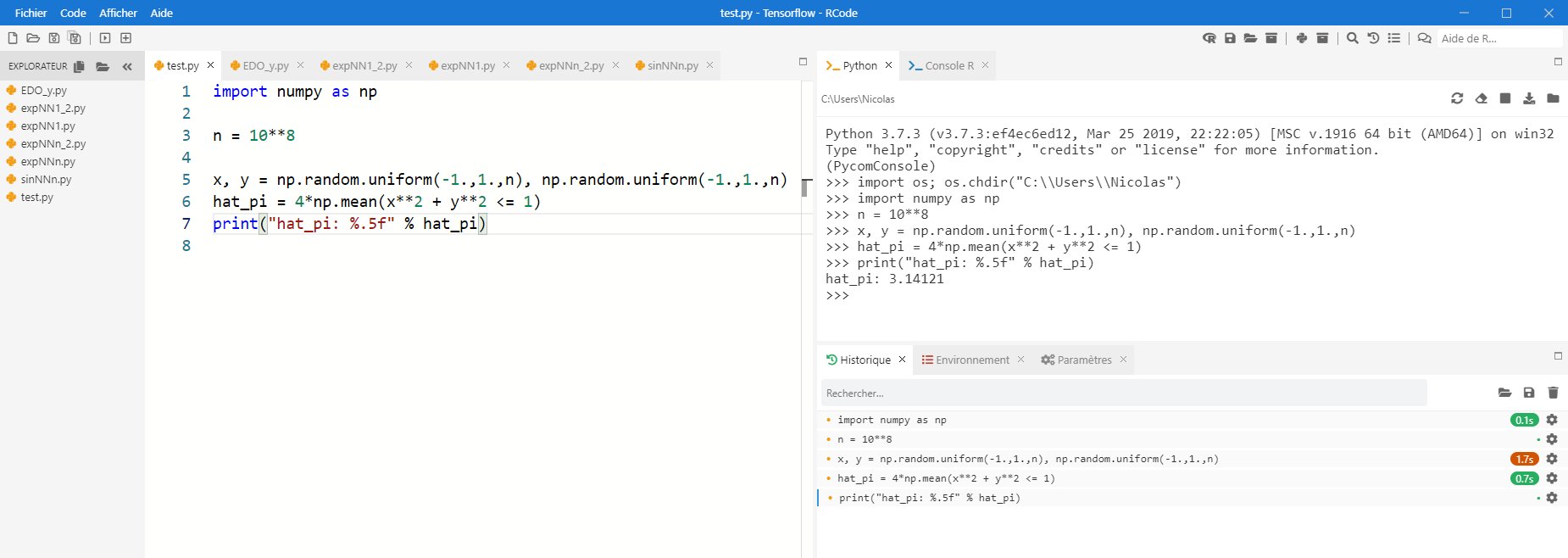Viewport: 1568px width, 558px height.
Task: Select the Historique tab
Action: [x=865, y=360]
